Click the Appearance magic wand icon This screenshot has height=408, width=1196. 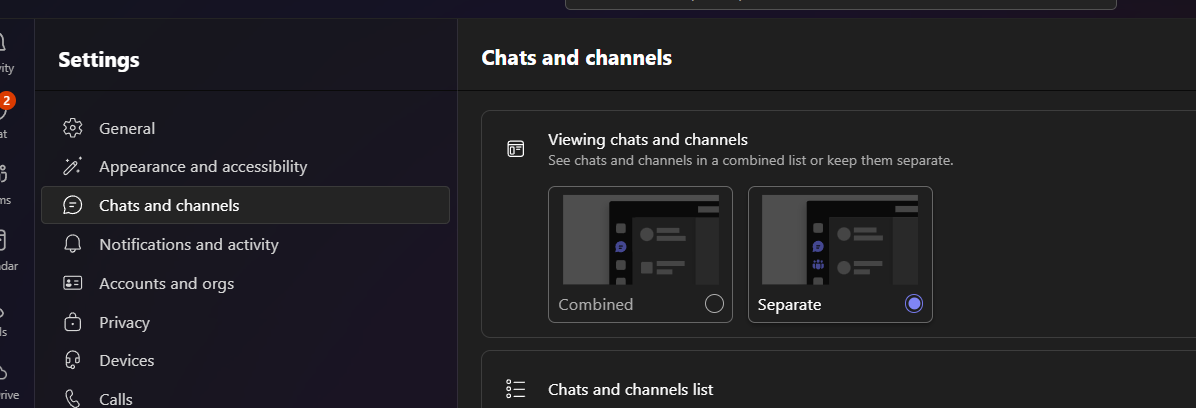click(x=72, y=167)
